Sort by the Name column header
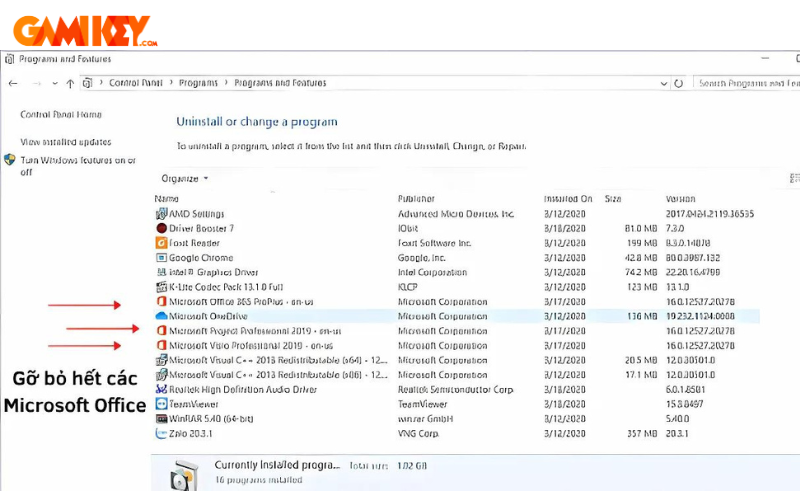 166,198
